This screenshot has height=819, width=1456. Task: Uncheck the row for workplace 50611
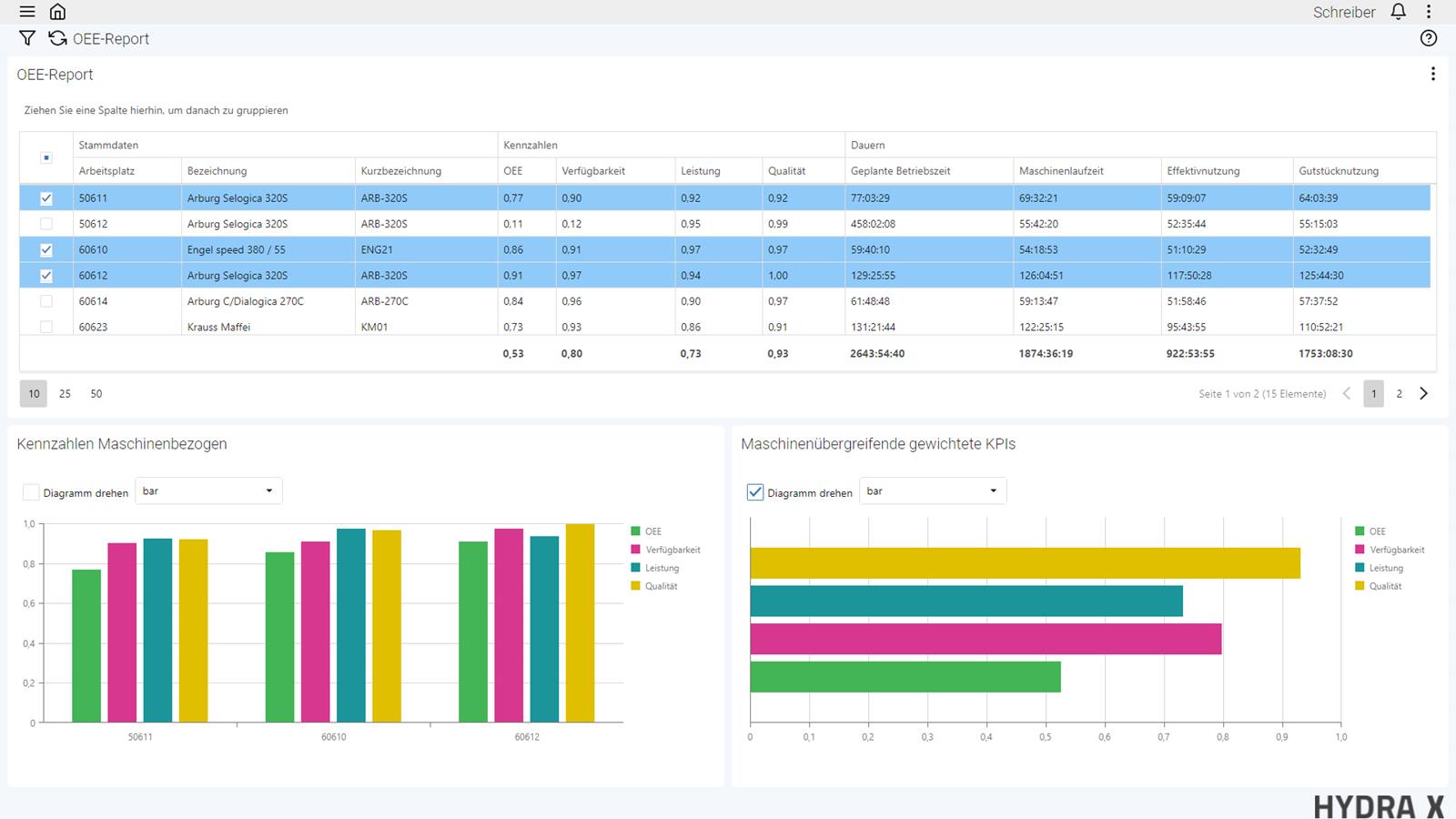point(46,198)
